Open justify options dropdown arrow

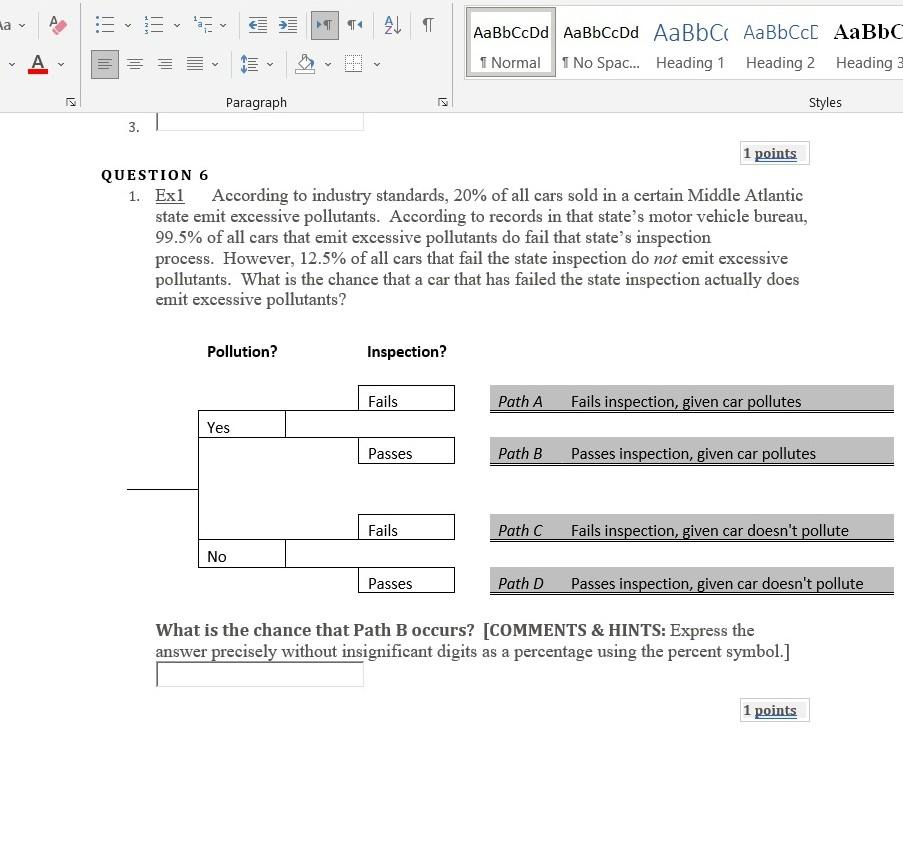215,65
